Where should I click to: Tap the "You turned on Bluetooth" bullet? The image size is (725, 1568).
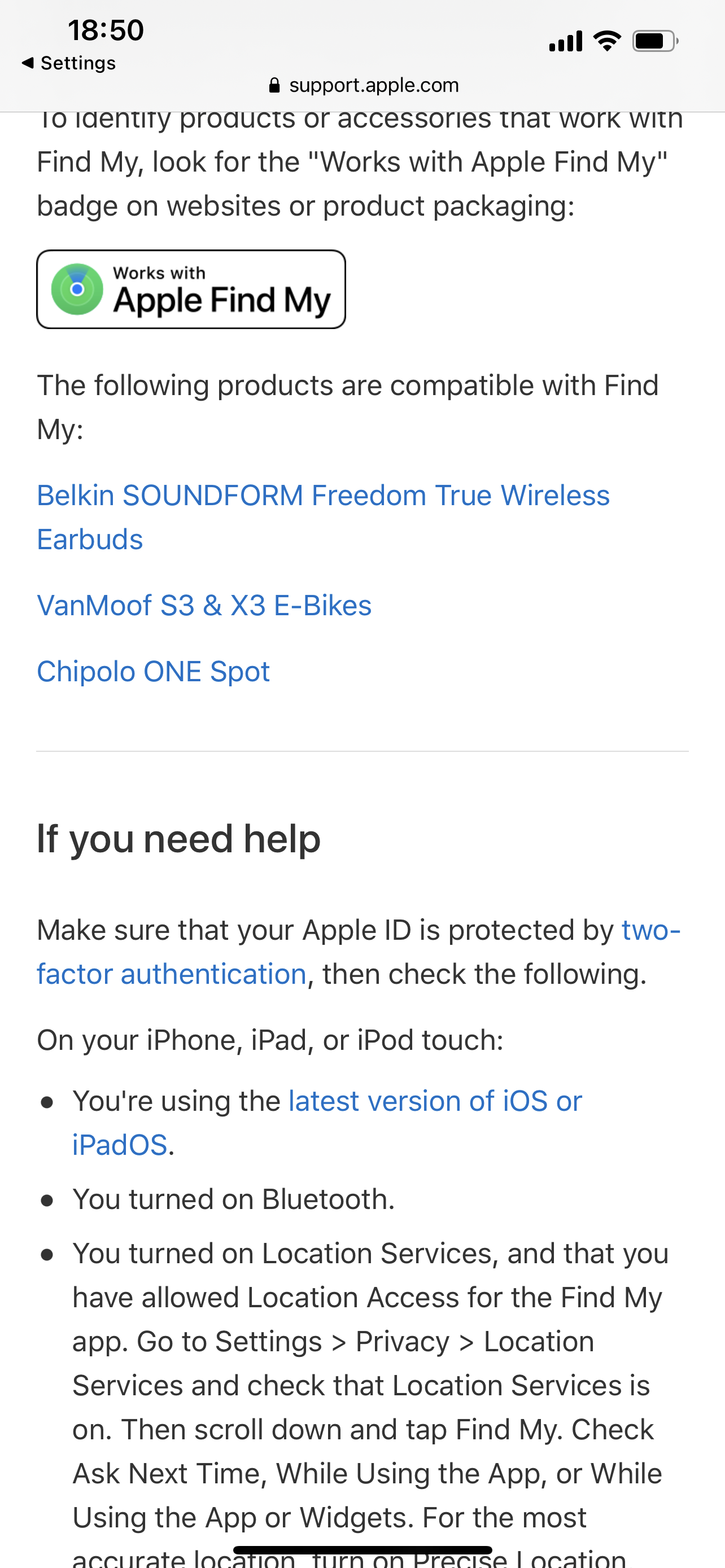[234, 1200]
